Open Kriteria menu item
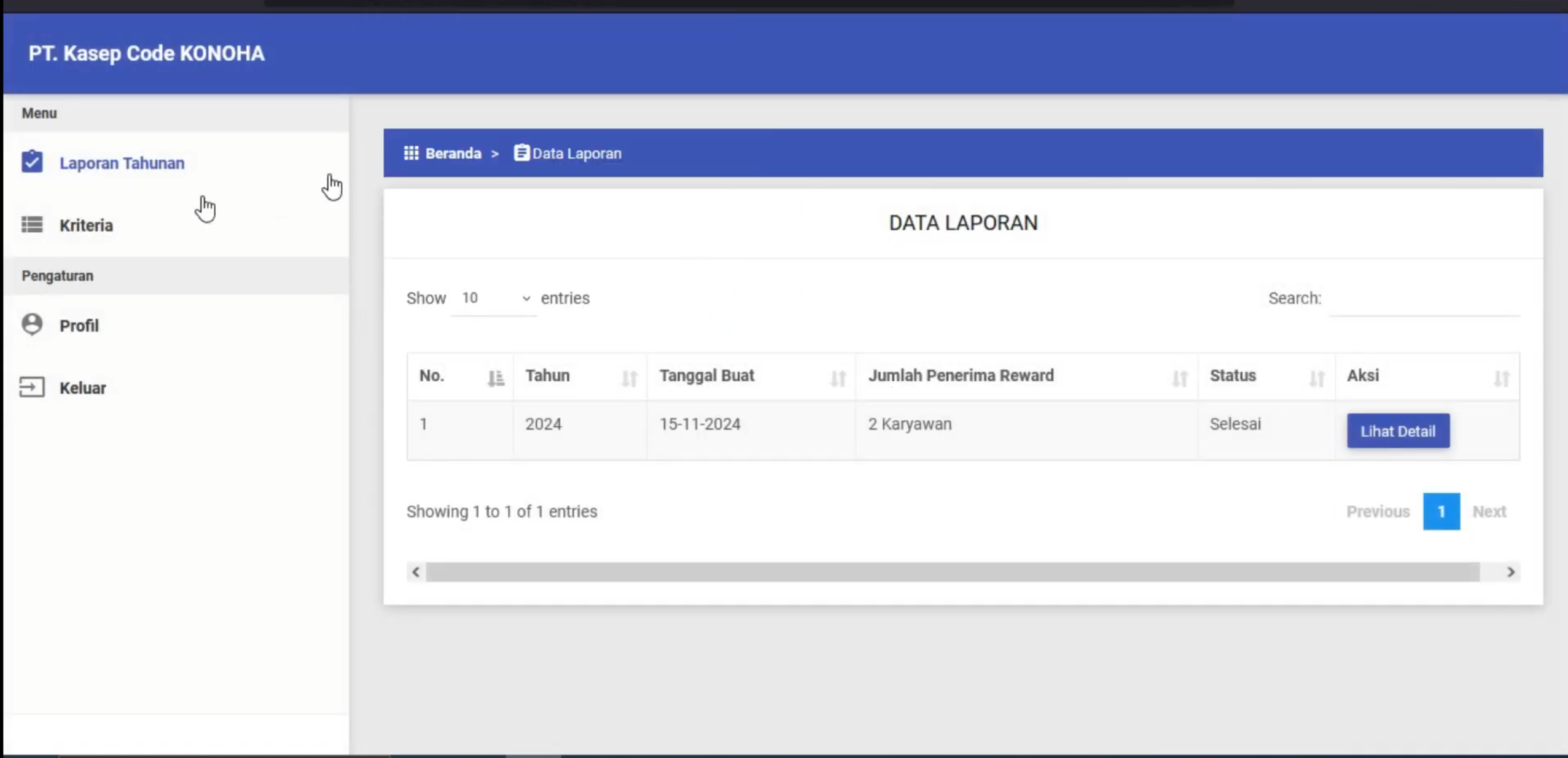The height and width of the screenshot is (758, 1568). pyautogui.click(x=176, y=225)
